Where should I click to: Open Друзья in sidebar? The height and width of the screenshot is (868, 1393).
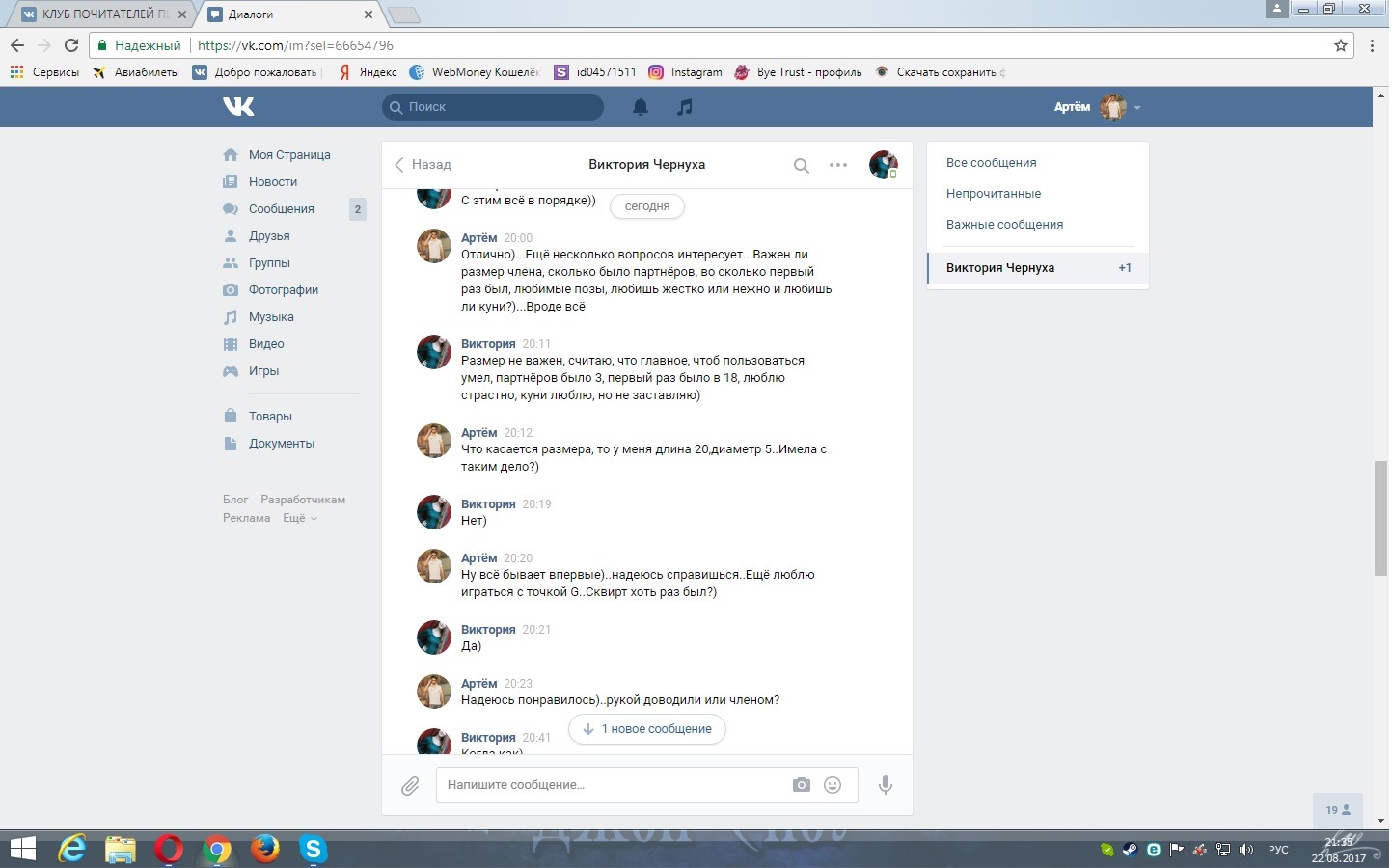pyautogui.click(x=269, y=235)
